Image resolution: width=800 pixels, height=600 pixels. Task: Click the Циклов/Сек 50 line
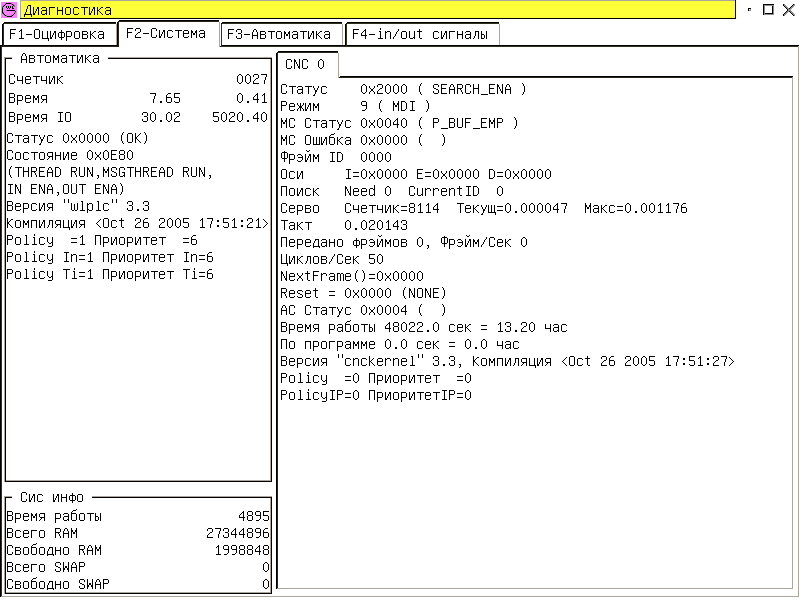[331, 259]
